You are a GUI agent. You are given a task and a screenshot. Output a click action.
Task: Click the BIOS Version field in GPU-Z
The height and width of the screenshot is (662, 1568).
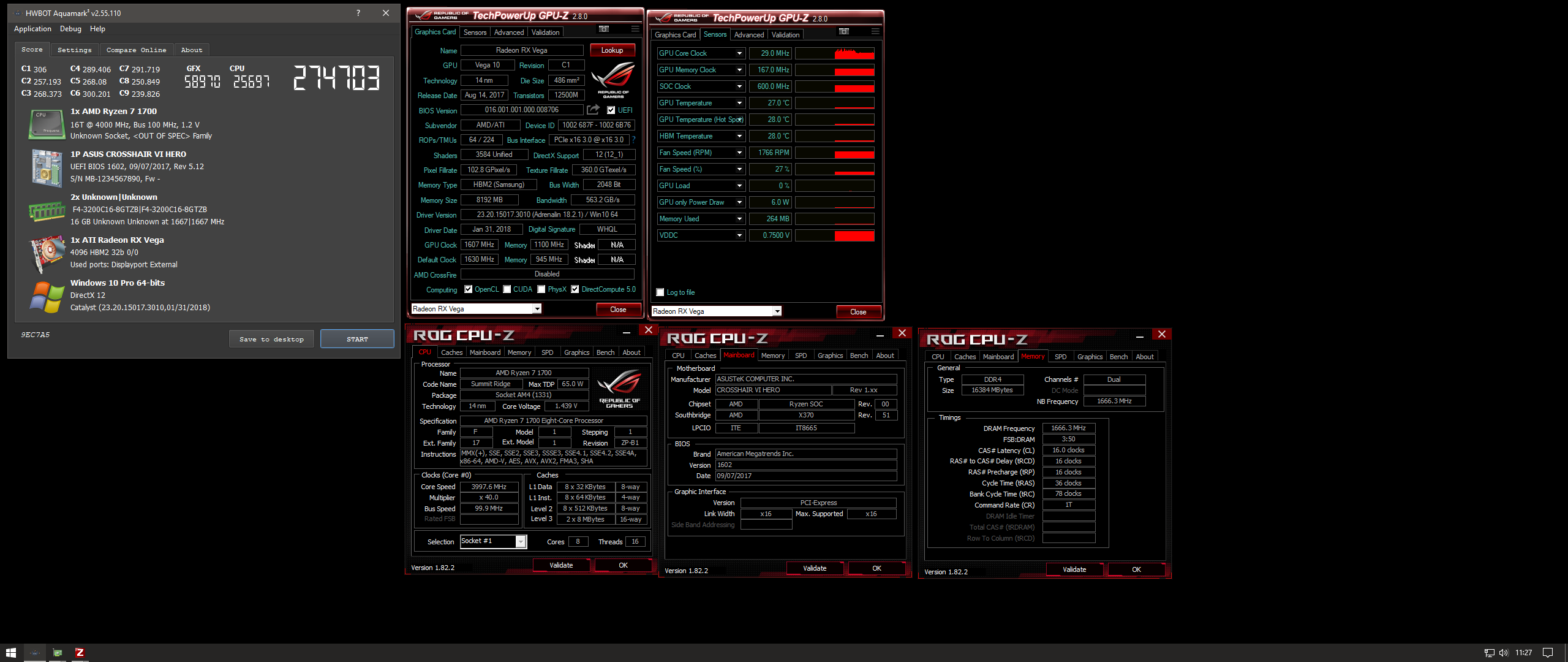click(521, 110)
